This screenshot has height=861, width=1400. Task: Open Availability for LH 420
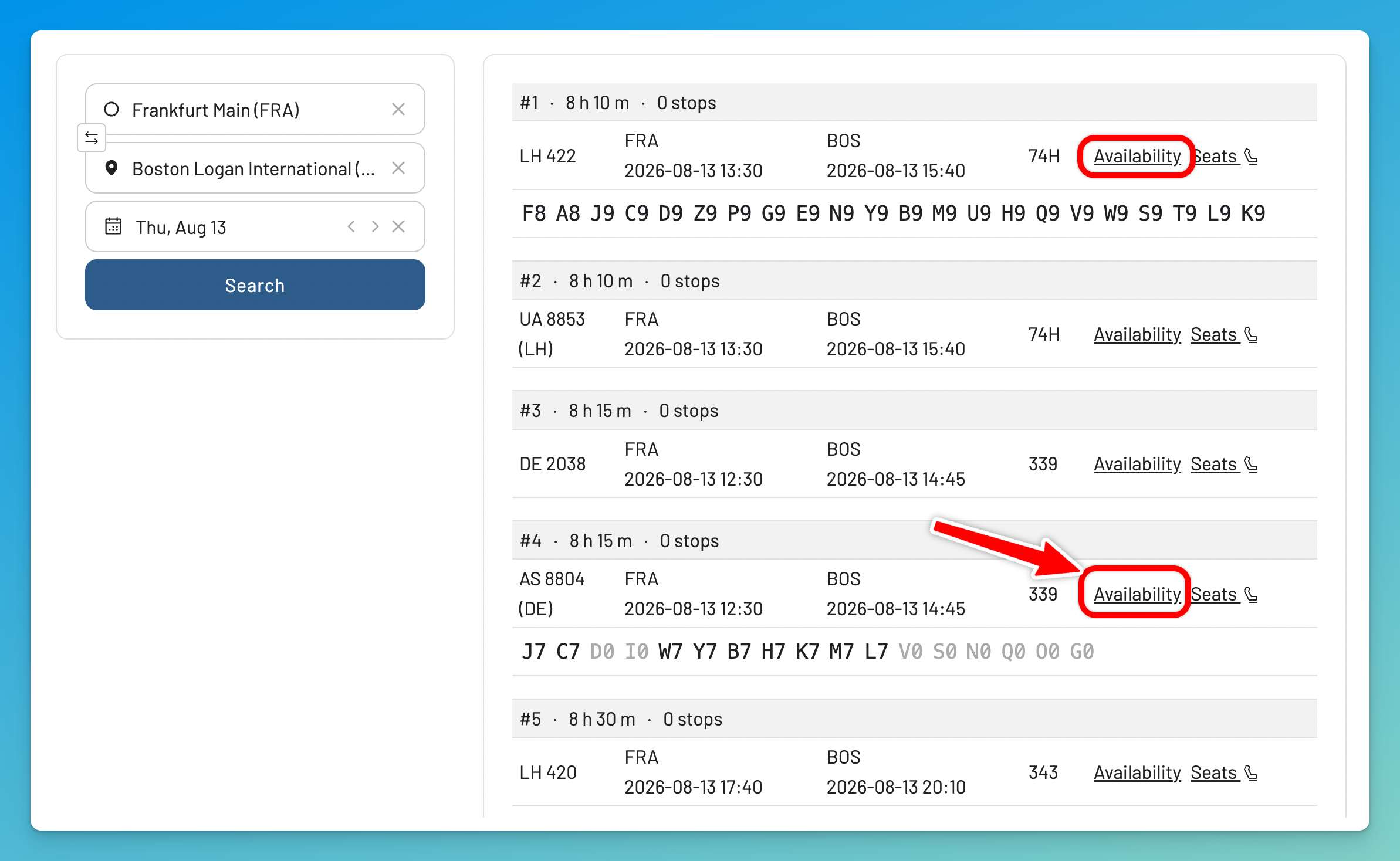[x=1137, y=772]
